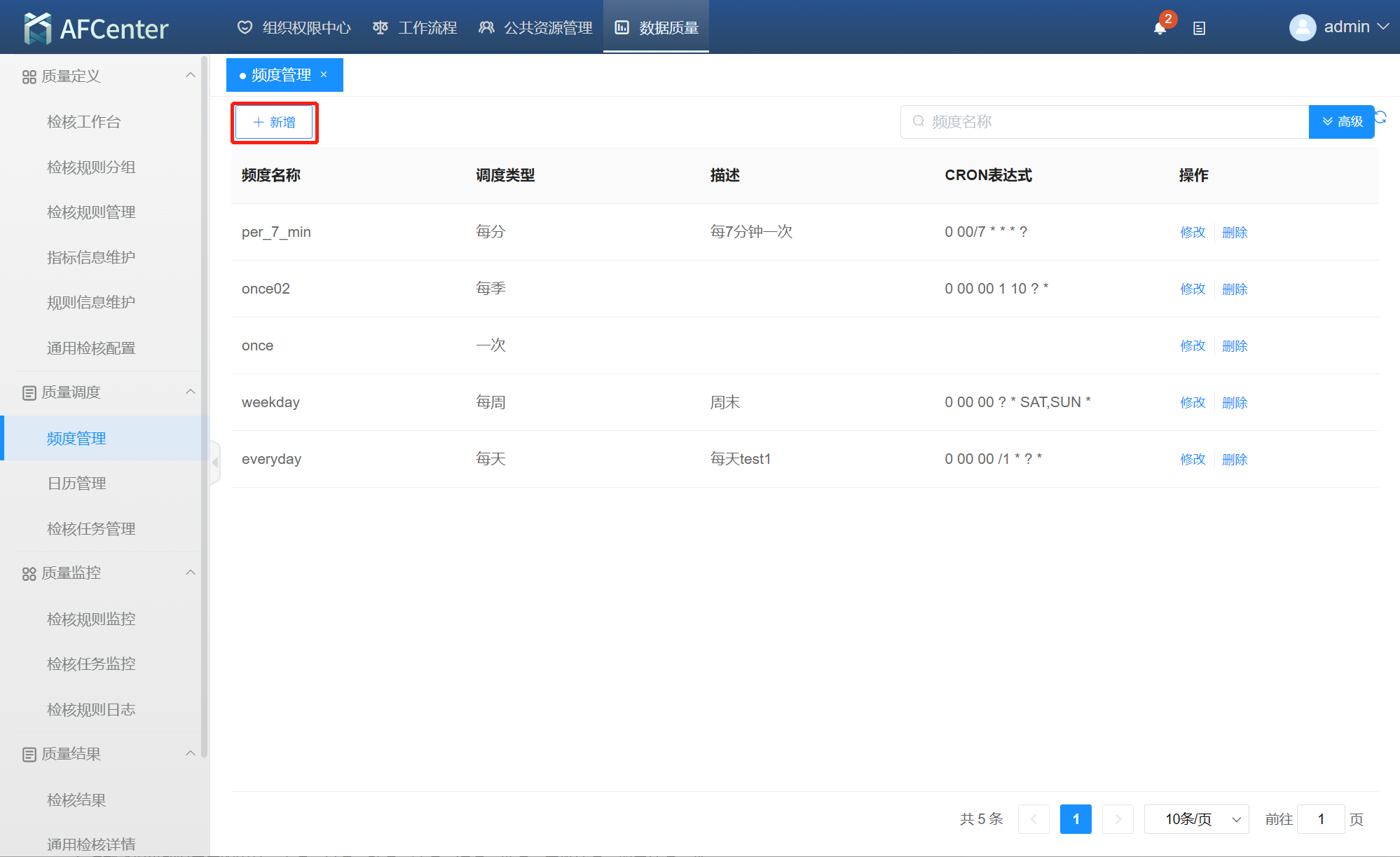Click the search magnifier icon
The height and width of the screenshot is (857, 1400).
[x=918, y=121]
